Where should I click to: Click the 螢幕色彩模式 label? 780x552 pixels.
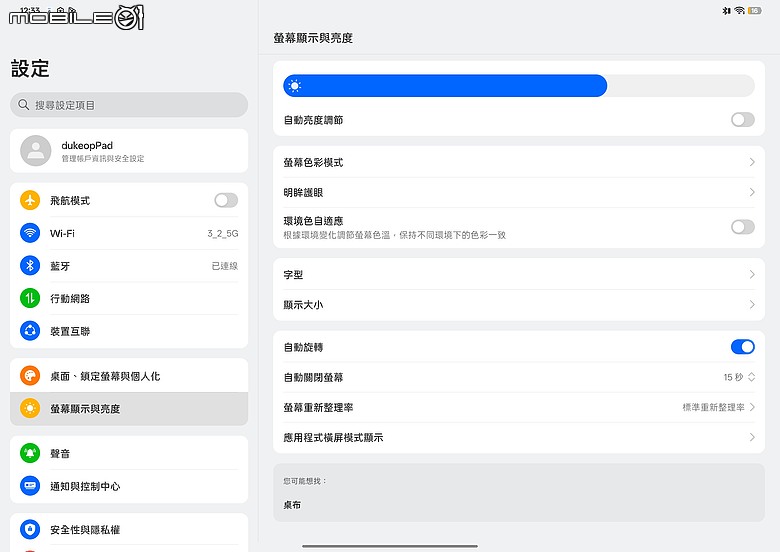313,163
